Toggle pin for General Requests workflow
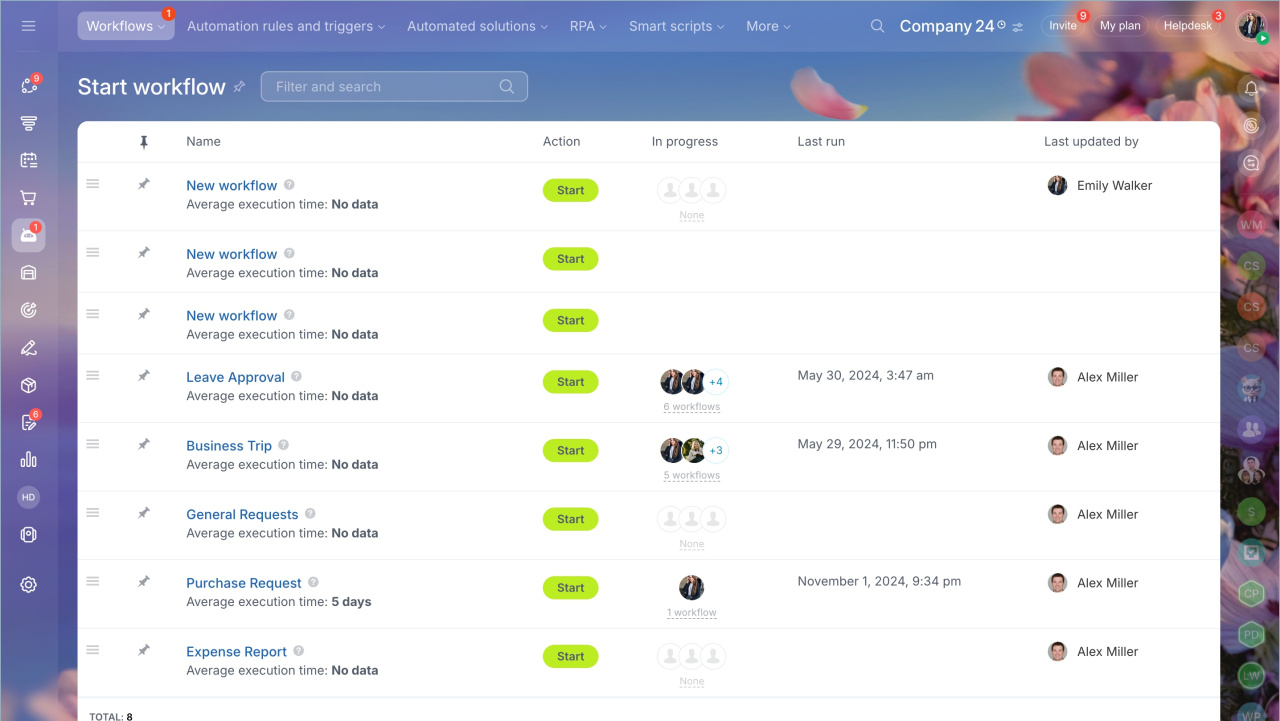This screenshot has height=721, width=1280. pos(144,513)
